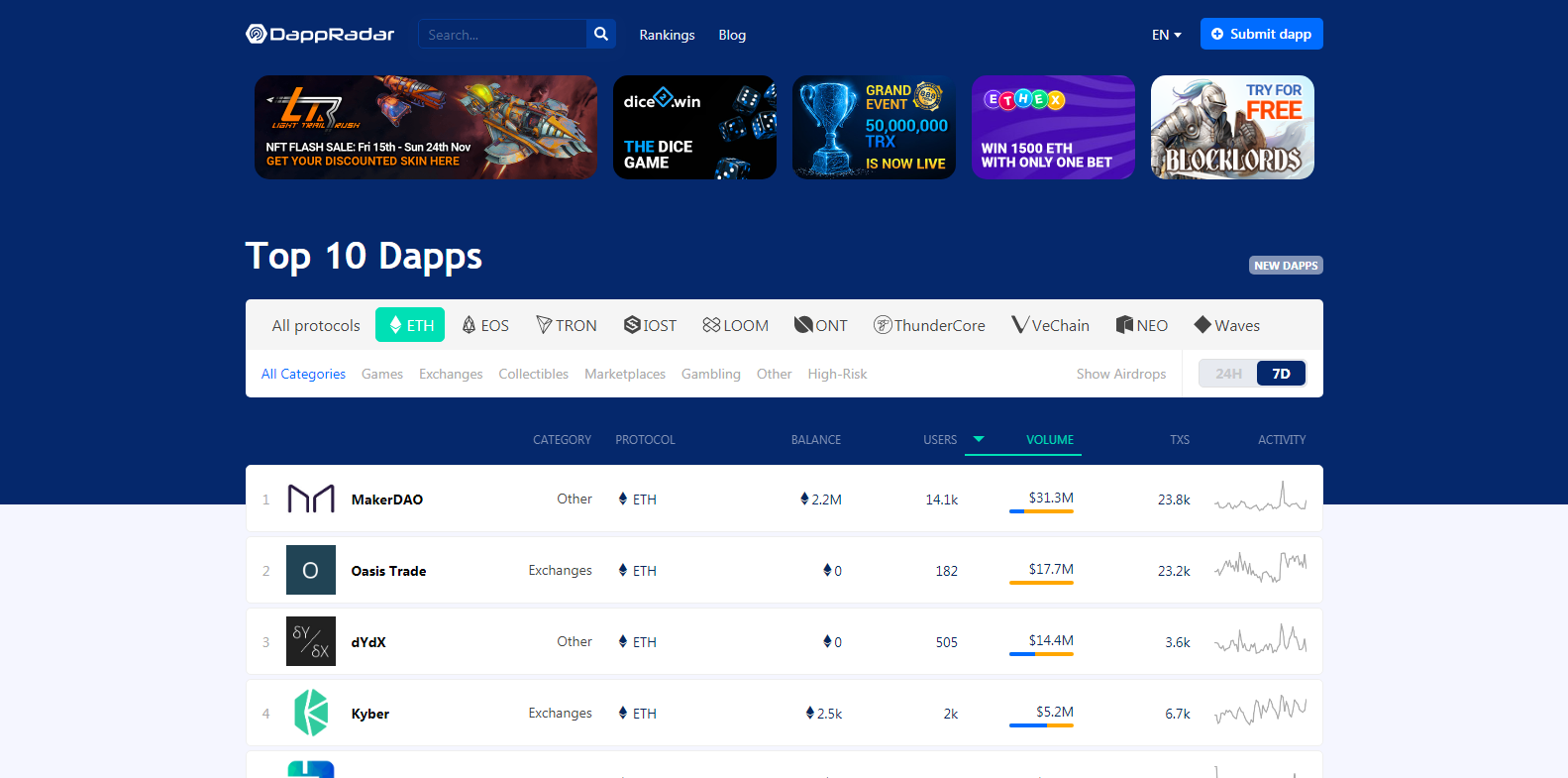Open Light Trail Rush NFT flash sale banner
Image resolution: width=1568 pixels, height=778 pixels.
pyautogui.click(x=426, y=127)
